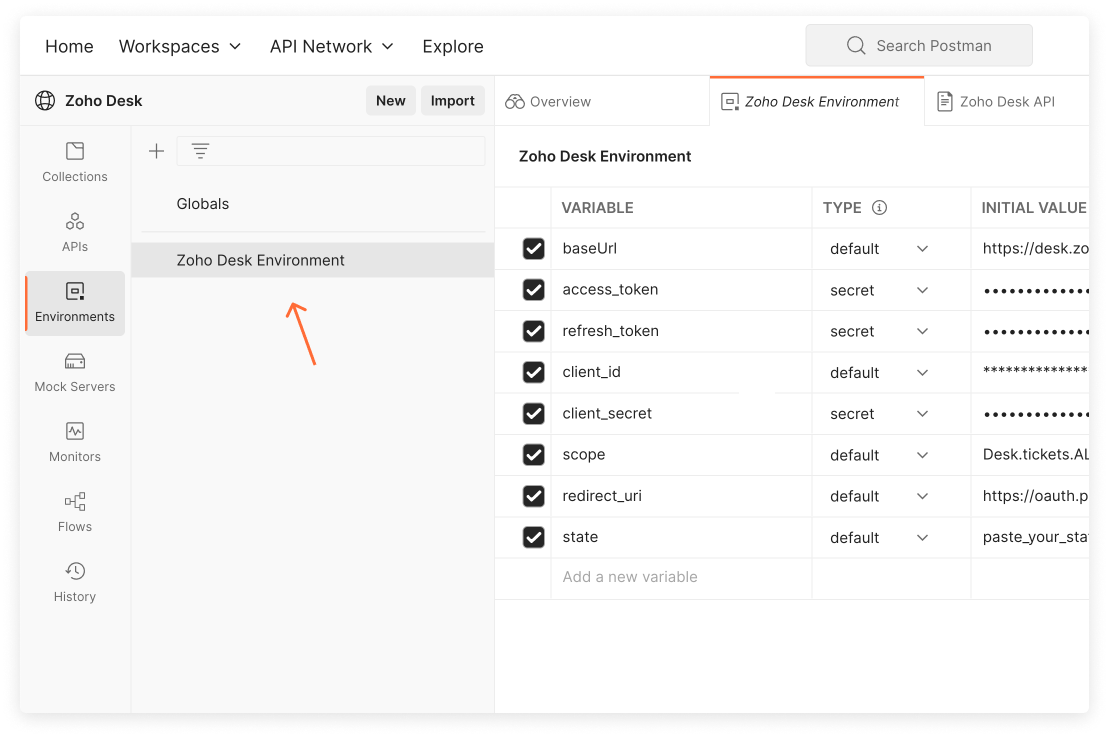Go to Home in the top navigation
Screen dimensions: 1109x737
click(69, 46)
